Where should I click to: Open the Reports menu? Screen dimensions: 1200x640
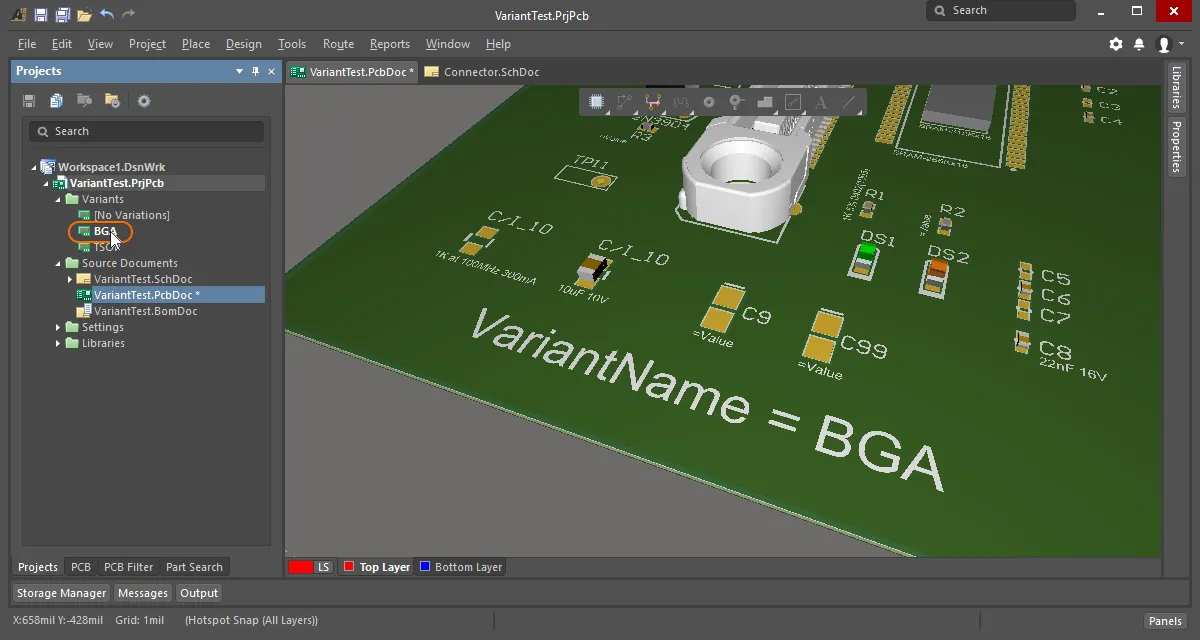390,44
